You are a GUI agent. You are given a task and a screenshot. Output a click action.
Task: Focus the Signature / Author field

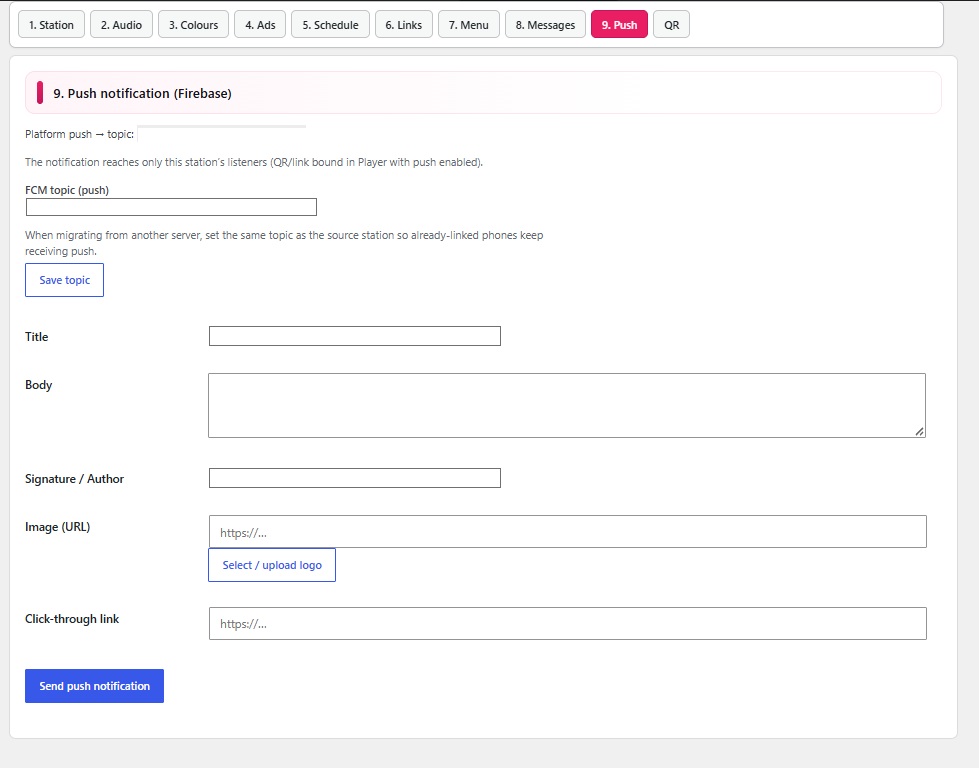click(355, 478)
